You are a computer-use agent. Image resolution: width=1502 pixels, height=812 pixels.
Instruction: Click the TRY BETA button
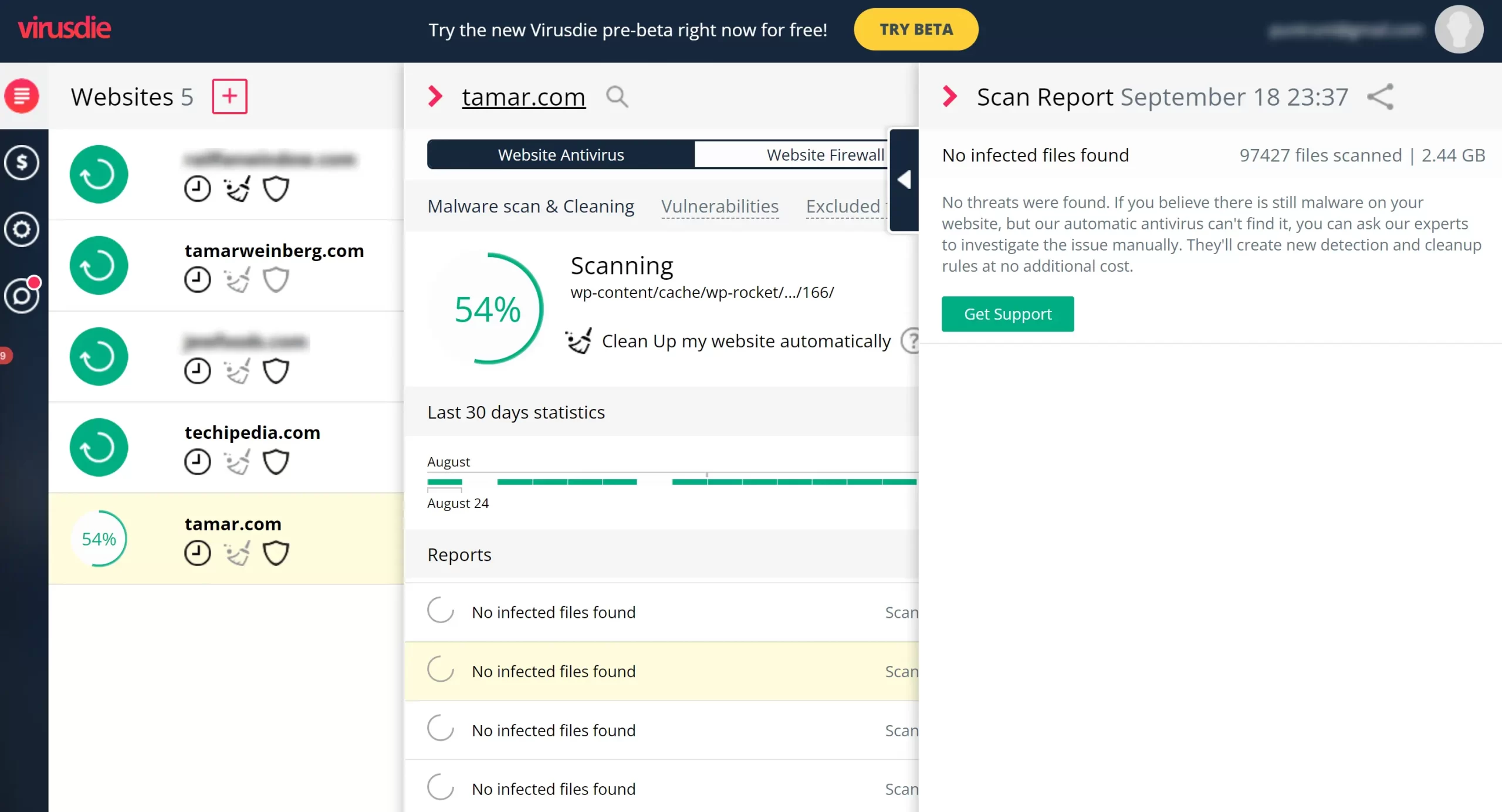coord(916,29)
